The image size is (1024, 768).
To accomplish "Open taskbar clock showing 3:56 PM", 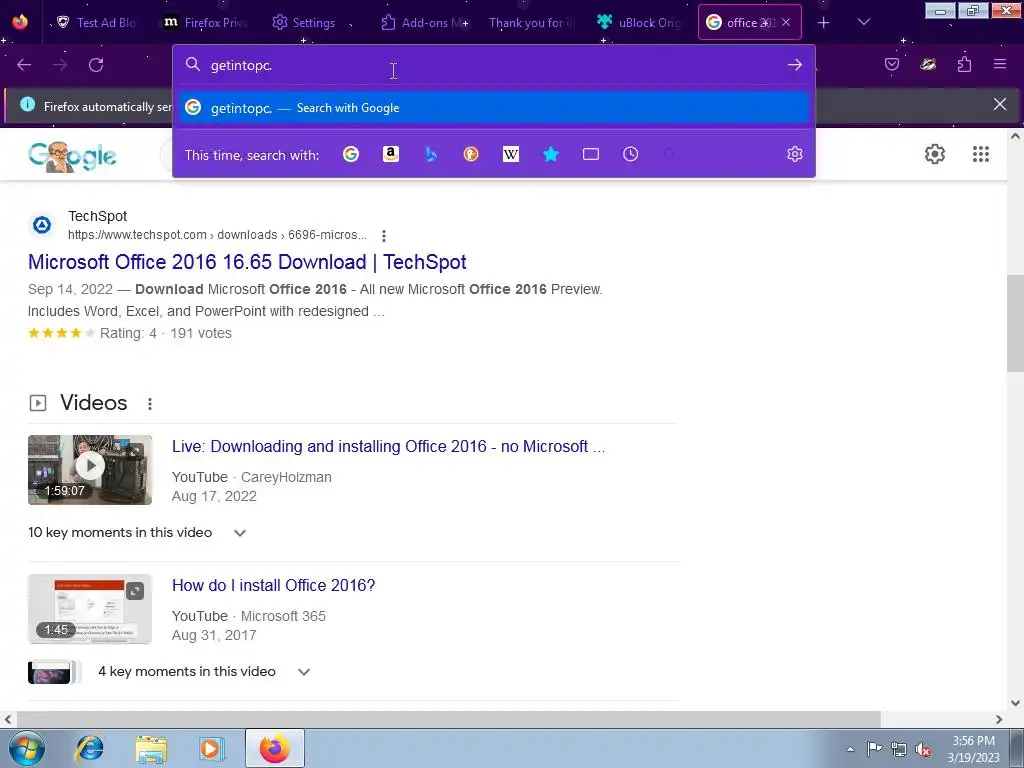I will coord(974,749).
